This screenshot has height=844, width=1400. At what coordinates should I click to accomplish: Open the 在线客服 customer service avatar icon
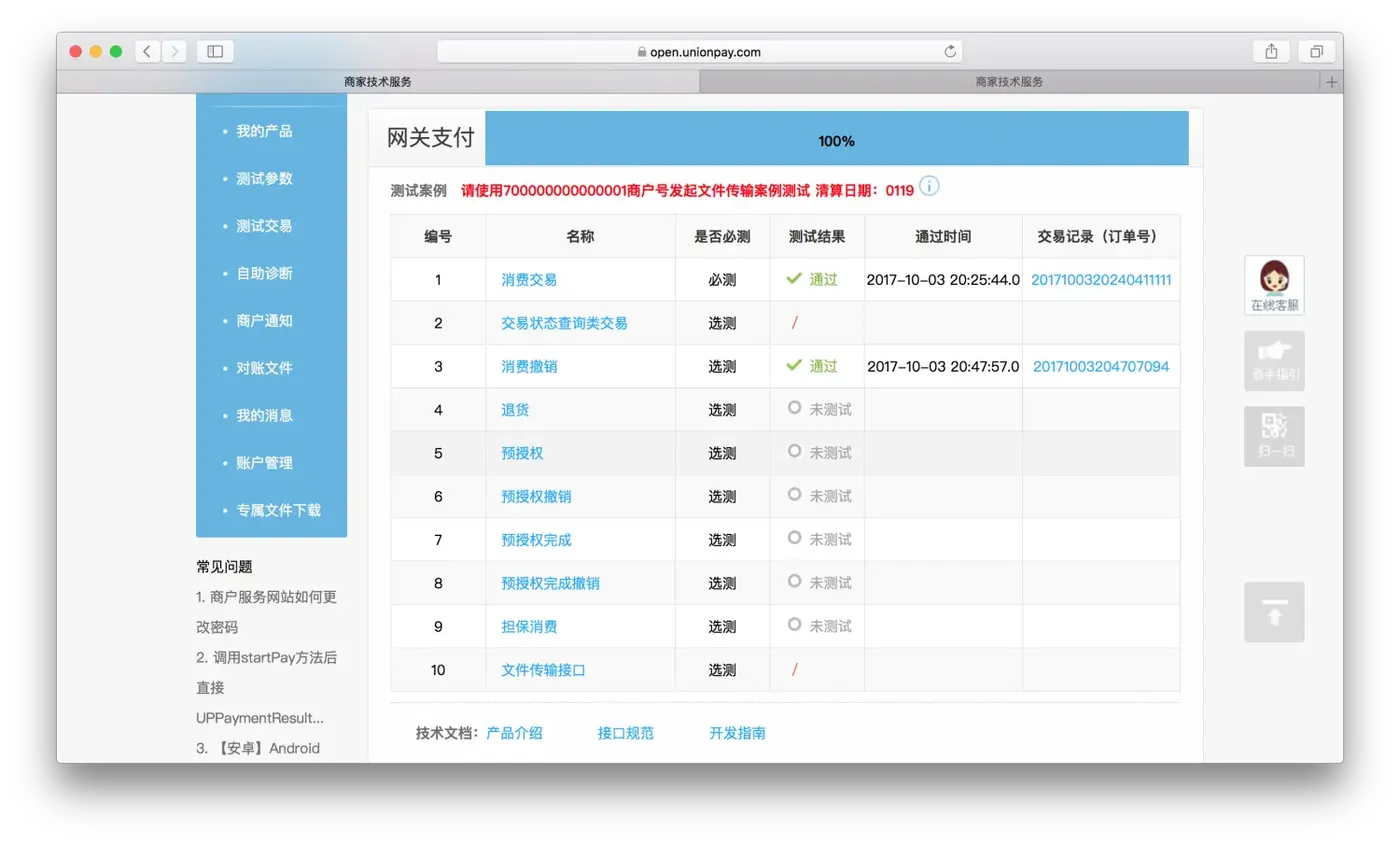pyautogui.click(x=1272, y=282)
